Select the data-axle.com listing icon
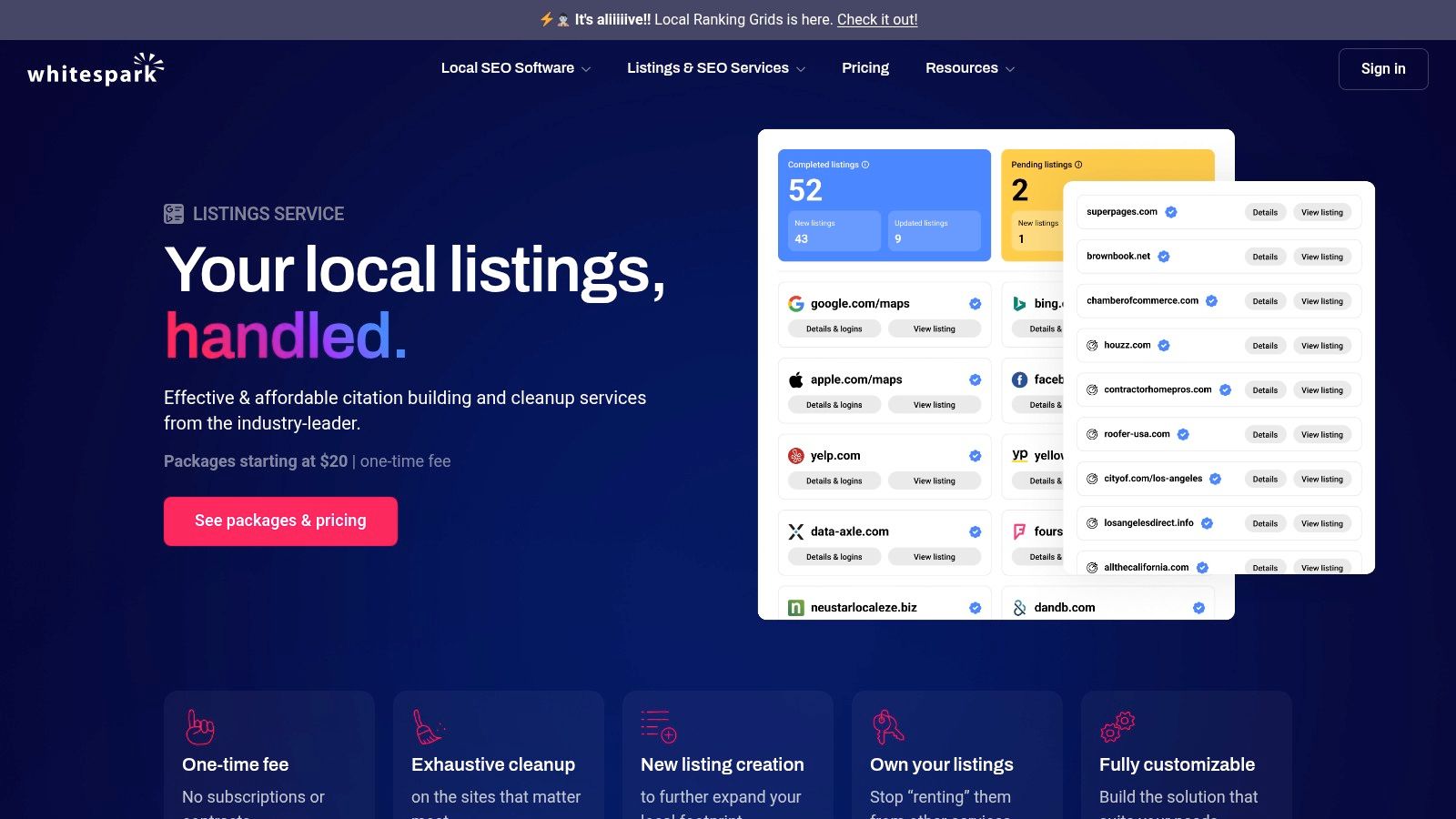The image size is (1456, 819). point(795,531)
